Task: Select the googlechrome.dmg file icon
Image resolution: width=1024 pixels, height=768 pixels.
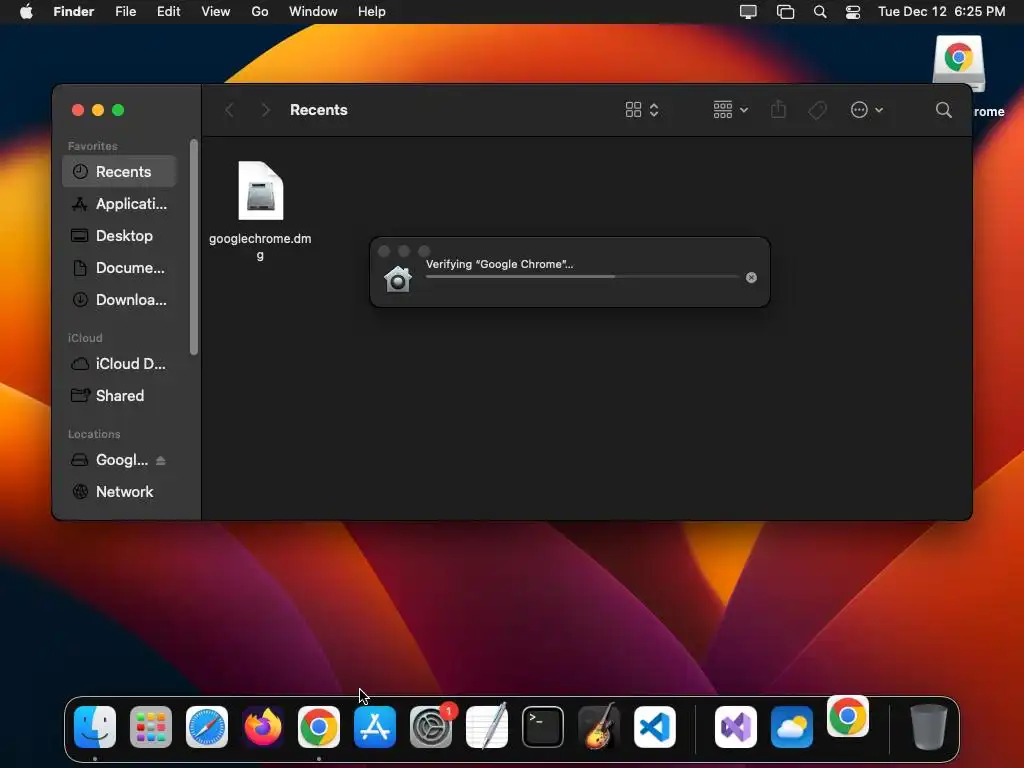Action: click(261, 191)
